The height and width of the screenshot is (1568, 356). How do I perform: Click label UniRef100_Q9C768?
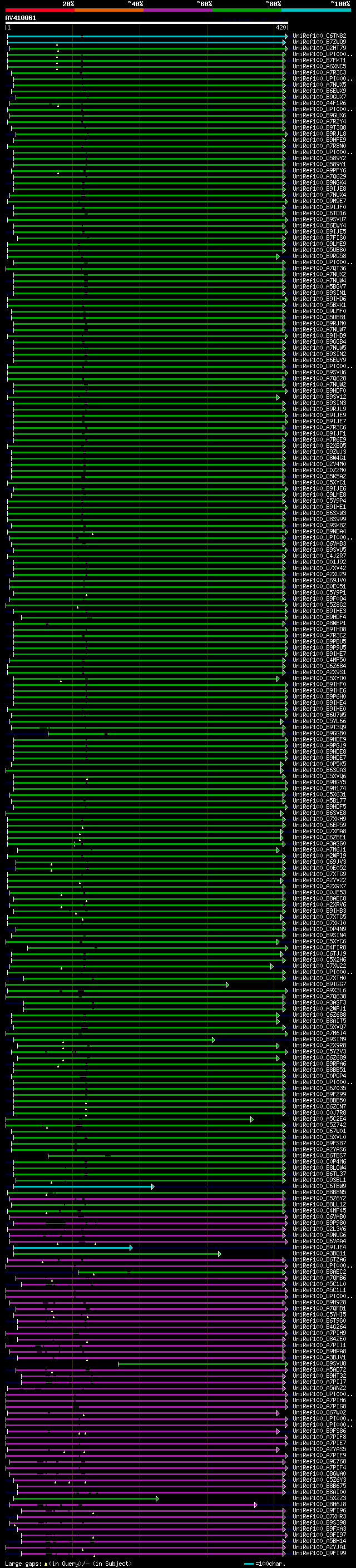(x=319, y=1461)
